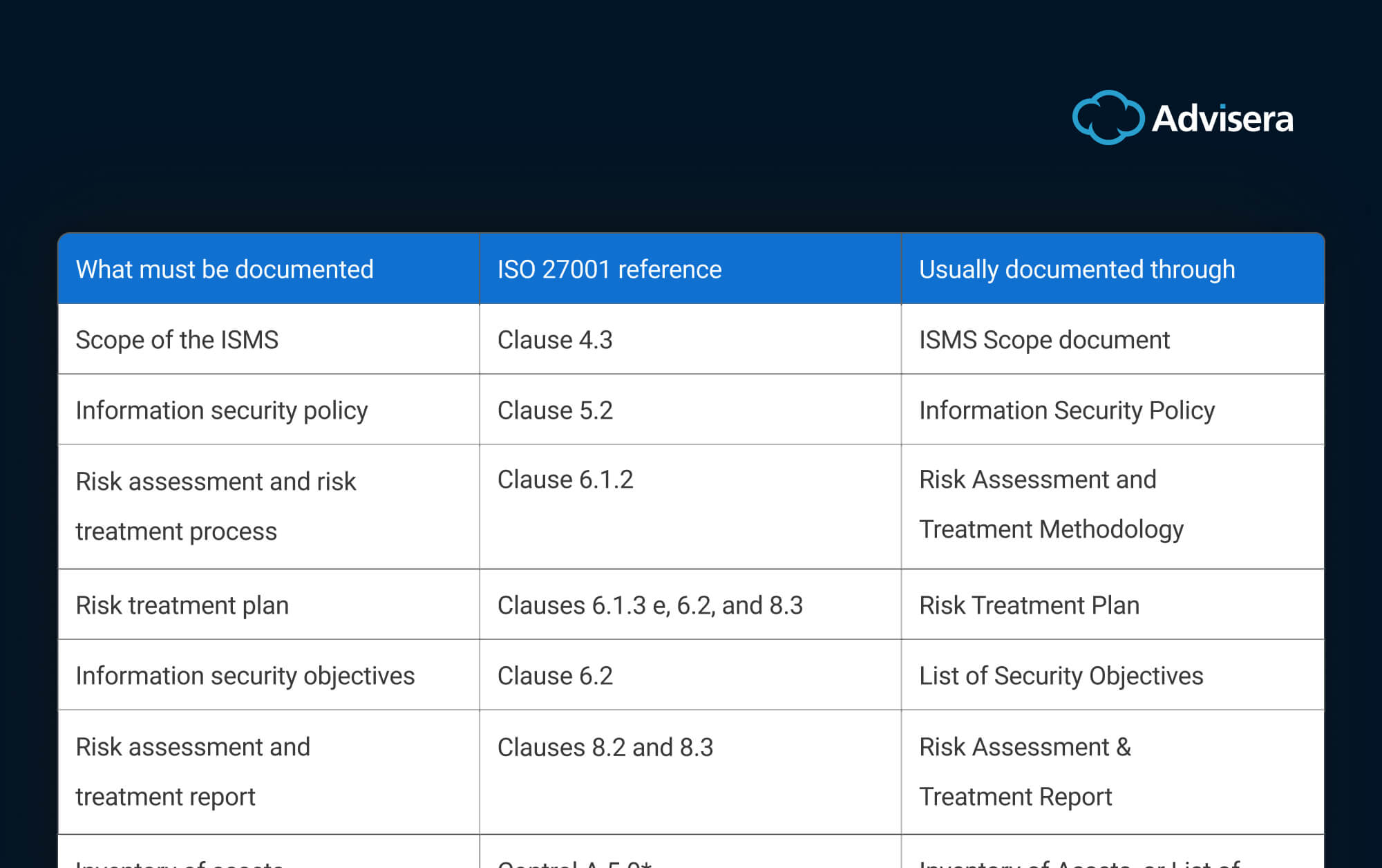
Task: Click the 'Risk treatment plan' cell
Action: [269, 605]
